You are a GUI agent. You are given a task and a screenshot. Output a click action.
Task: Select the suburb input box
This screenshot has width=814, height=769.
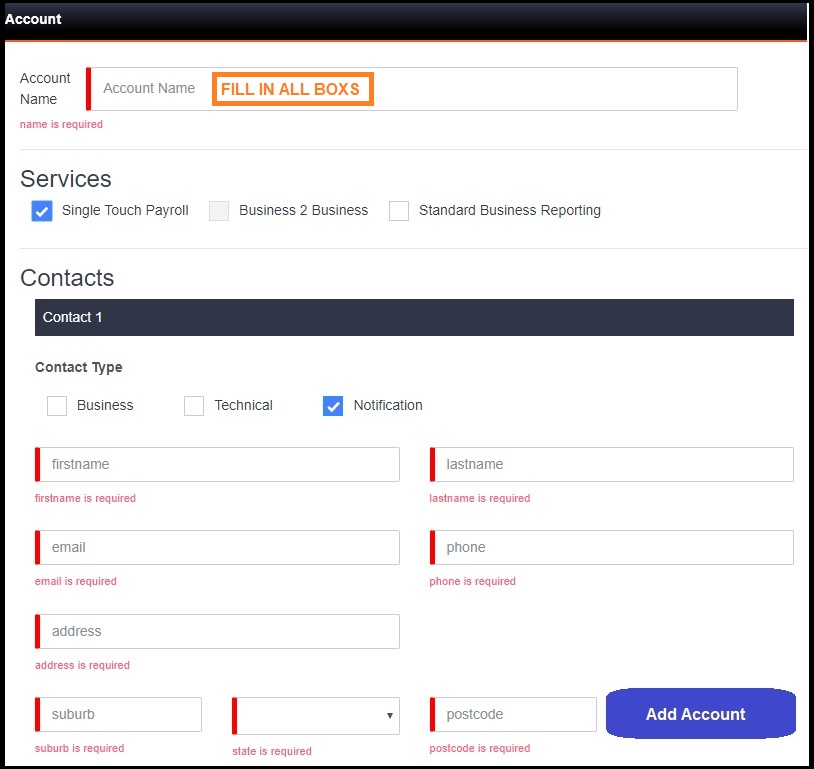(118, 714)
